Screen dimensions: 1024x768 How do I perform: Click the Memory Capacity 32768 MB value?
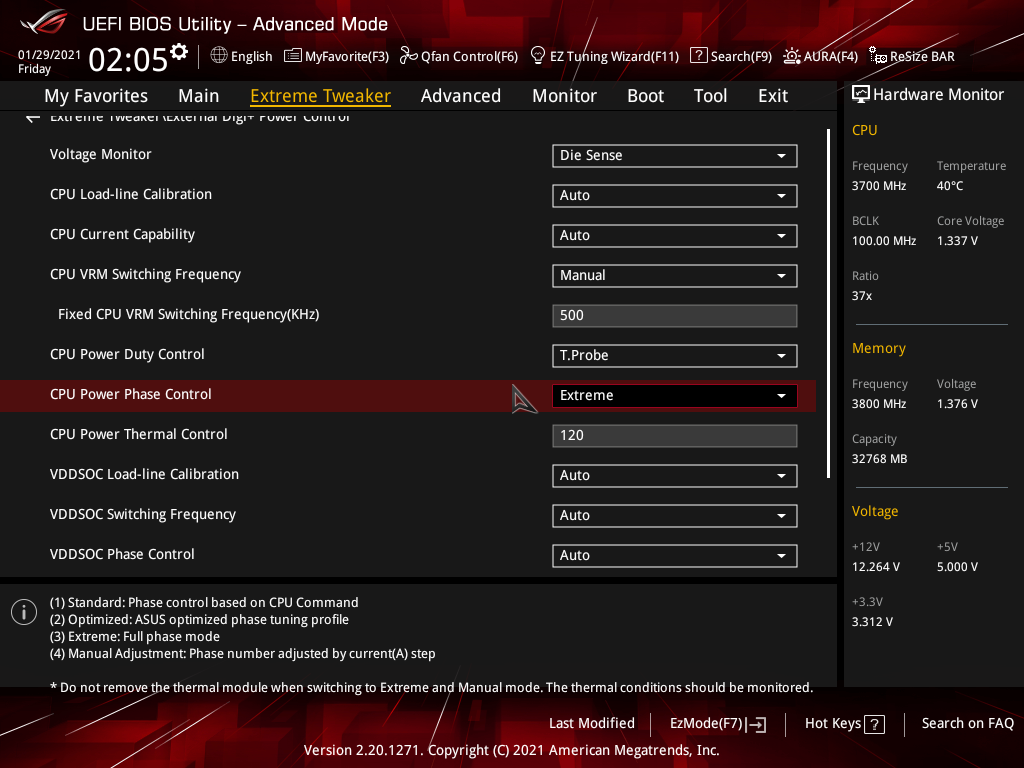pyautogui.click(x=879, y=458)
